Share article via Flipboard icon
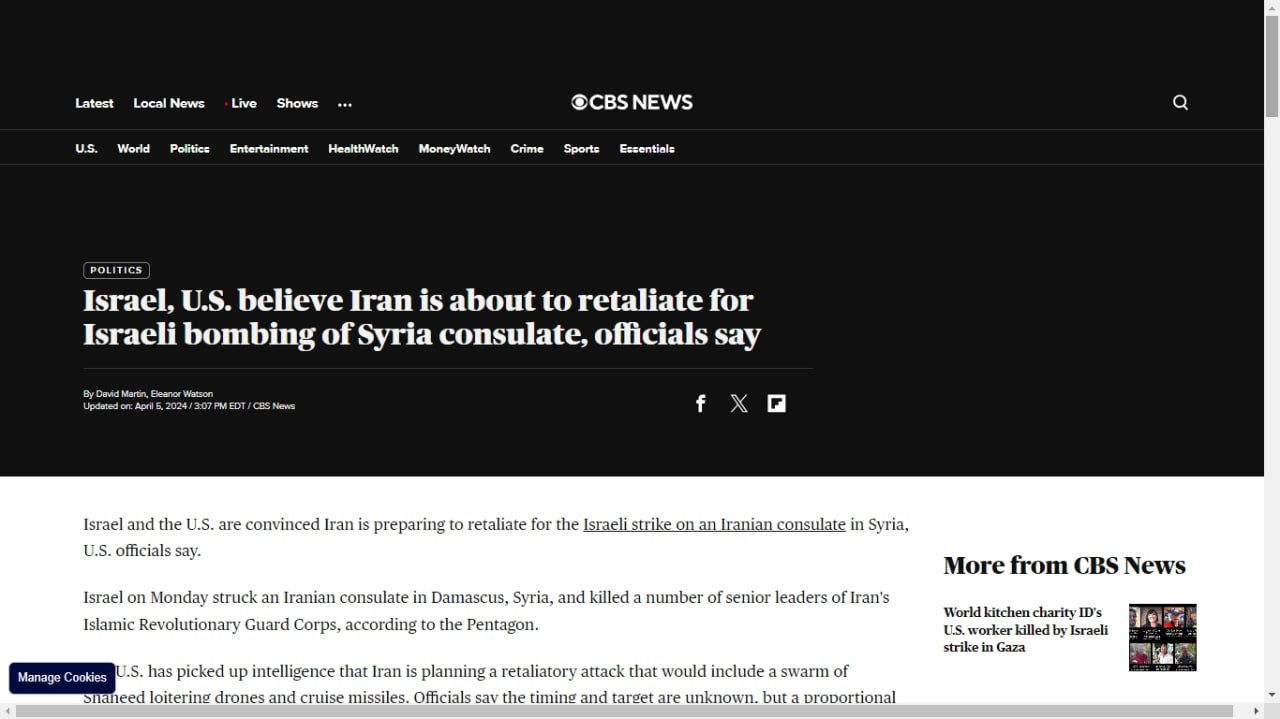 (777, 403)
